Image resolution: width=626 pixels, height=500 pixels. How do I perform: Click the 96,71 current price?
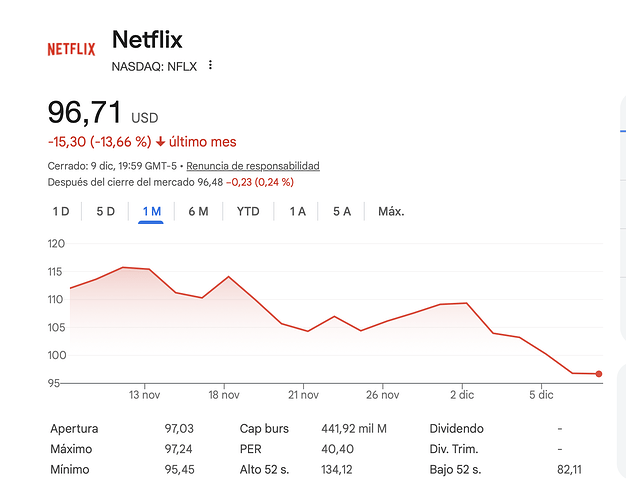[85, 112]
